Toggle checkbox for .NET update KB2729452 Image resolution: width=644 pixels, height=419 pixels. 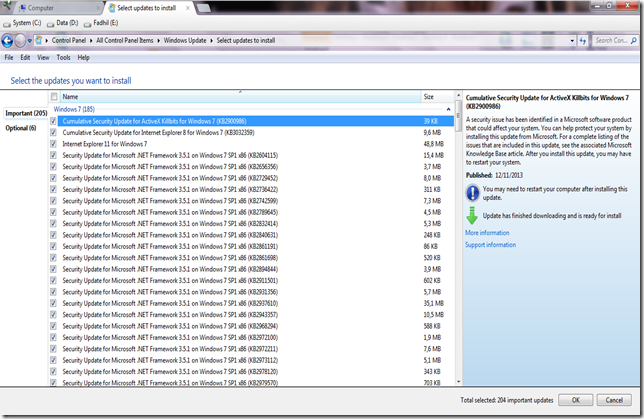53,178
